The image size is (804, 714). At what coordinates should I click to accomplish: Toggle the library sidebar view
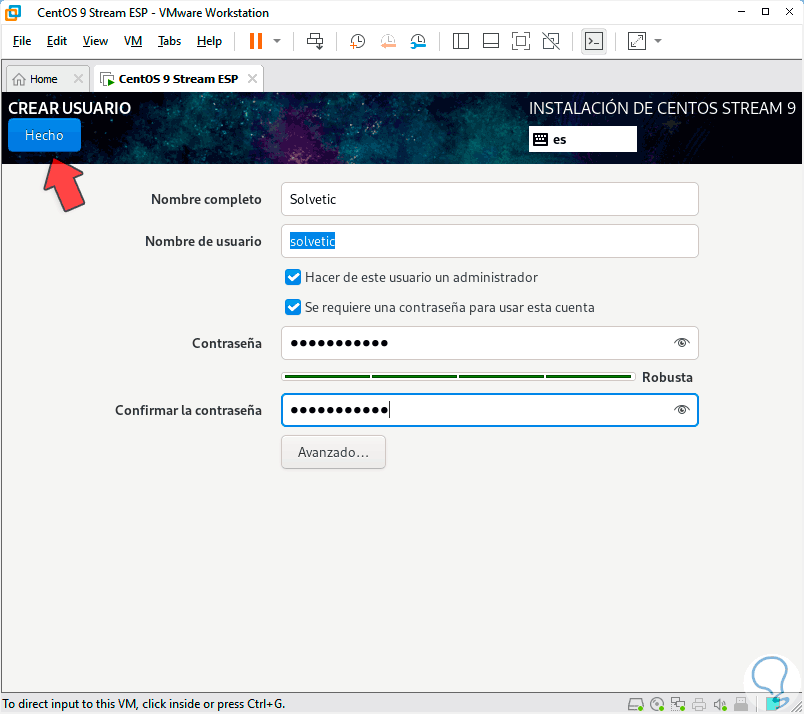coord(460,41)
